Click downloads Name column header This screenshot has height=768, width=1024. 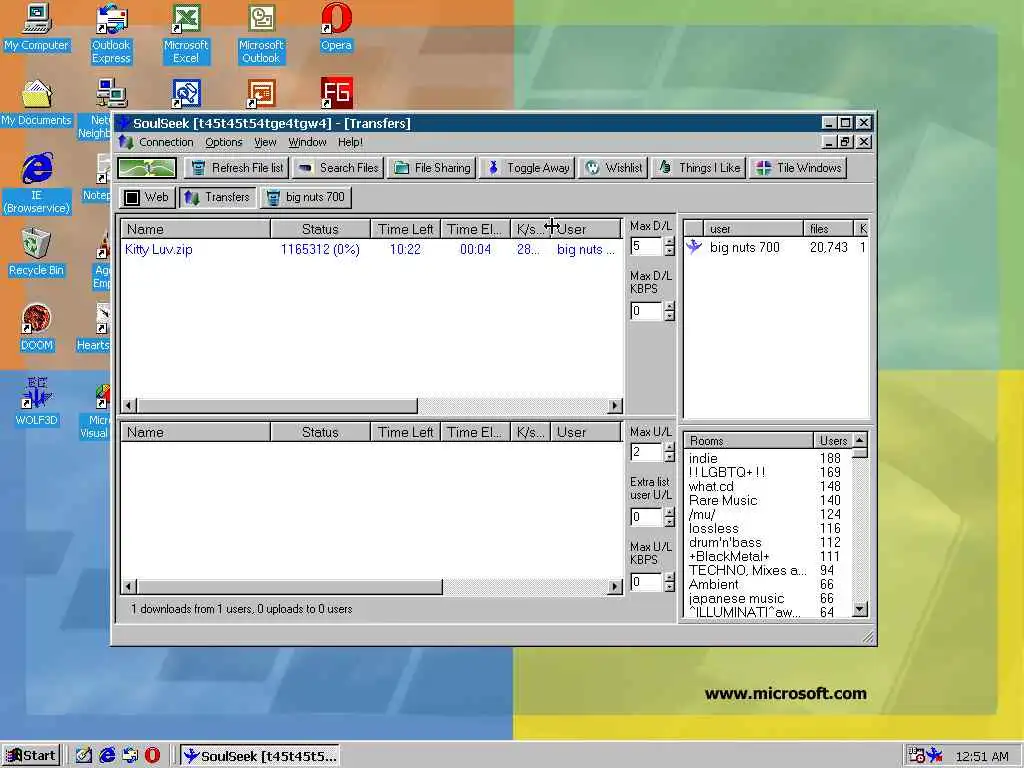coord(195,229)
